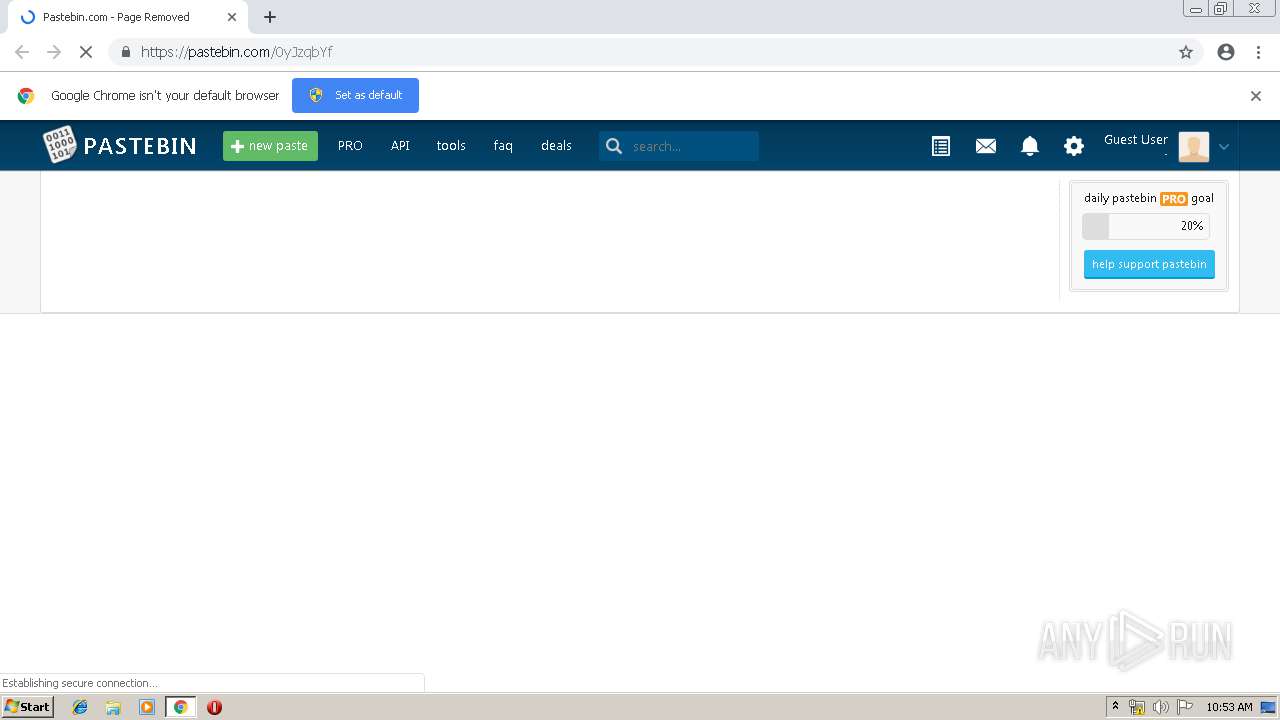Click the Chrome taskbar icon
The image size is (1280, 720).
pos(180,707)
